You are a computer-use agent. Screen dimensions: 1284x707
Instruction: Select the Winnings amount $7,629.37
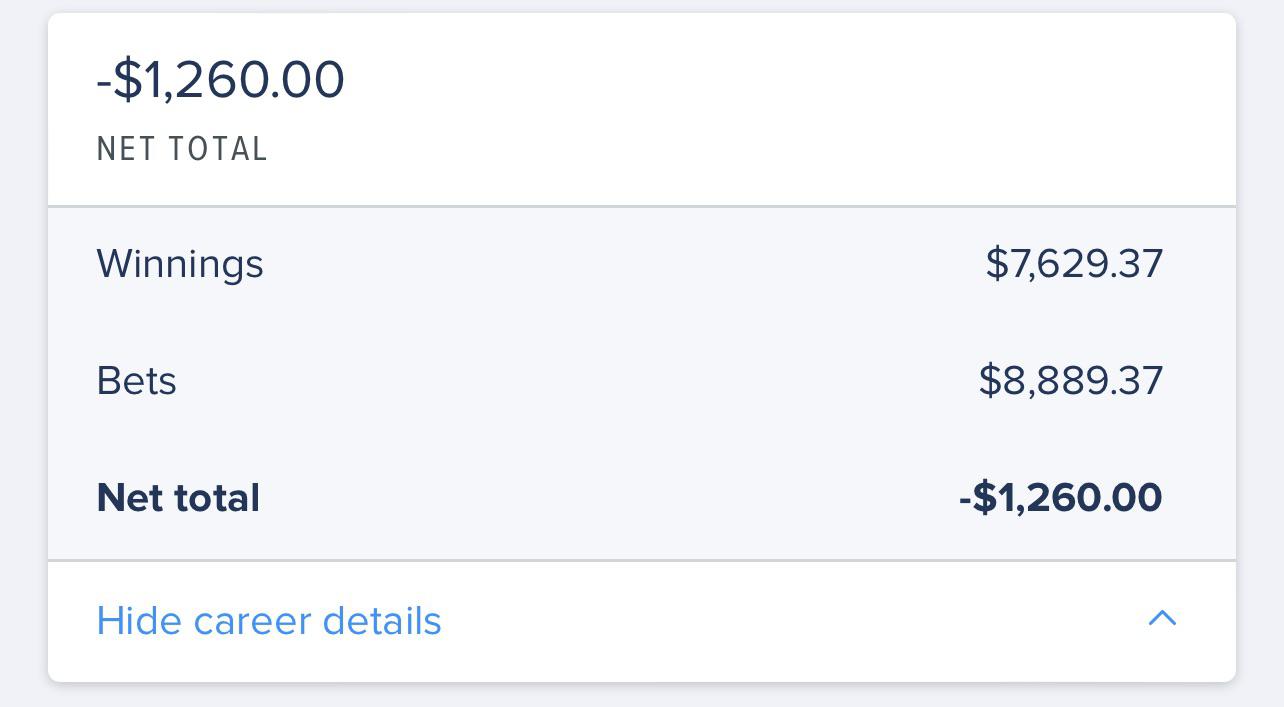pos(1074,263)
